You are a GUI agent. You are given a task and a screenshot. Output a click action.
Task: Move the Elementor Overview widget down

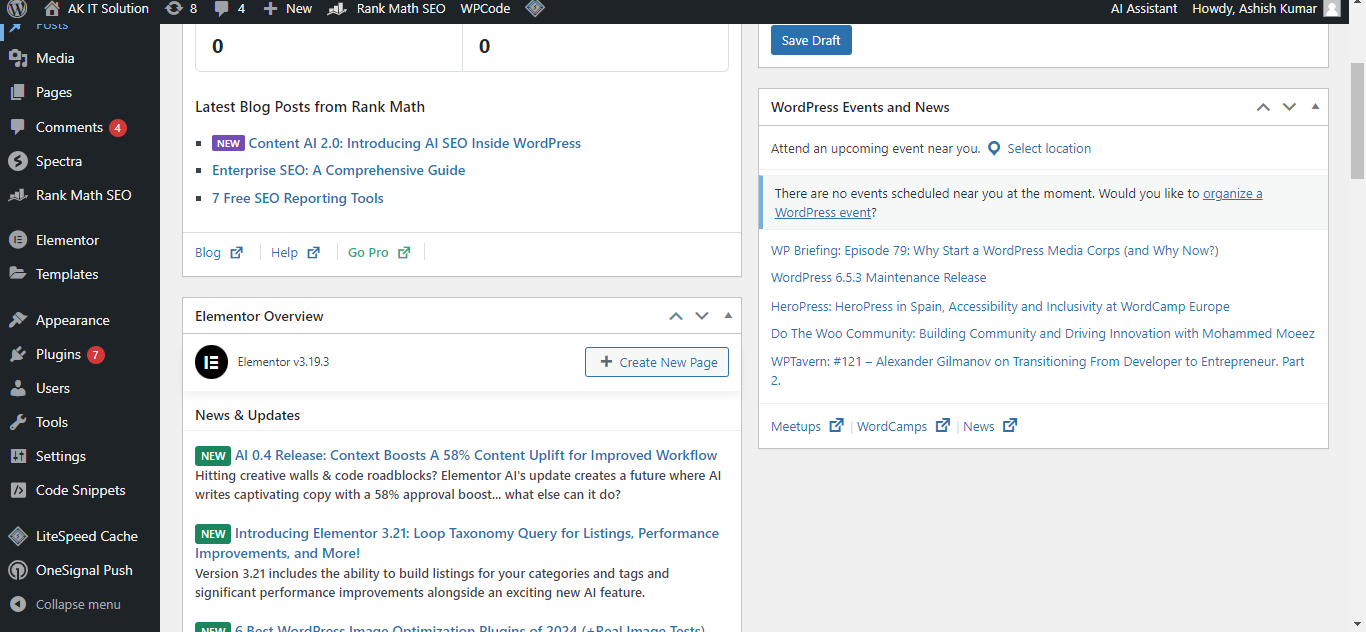pyautogui.click(x=702, y=316)
